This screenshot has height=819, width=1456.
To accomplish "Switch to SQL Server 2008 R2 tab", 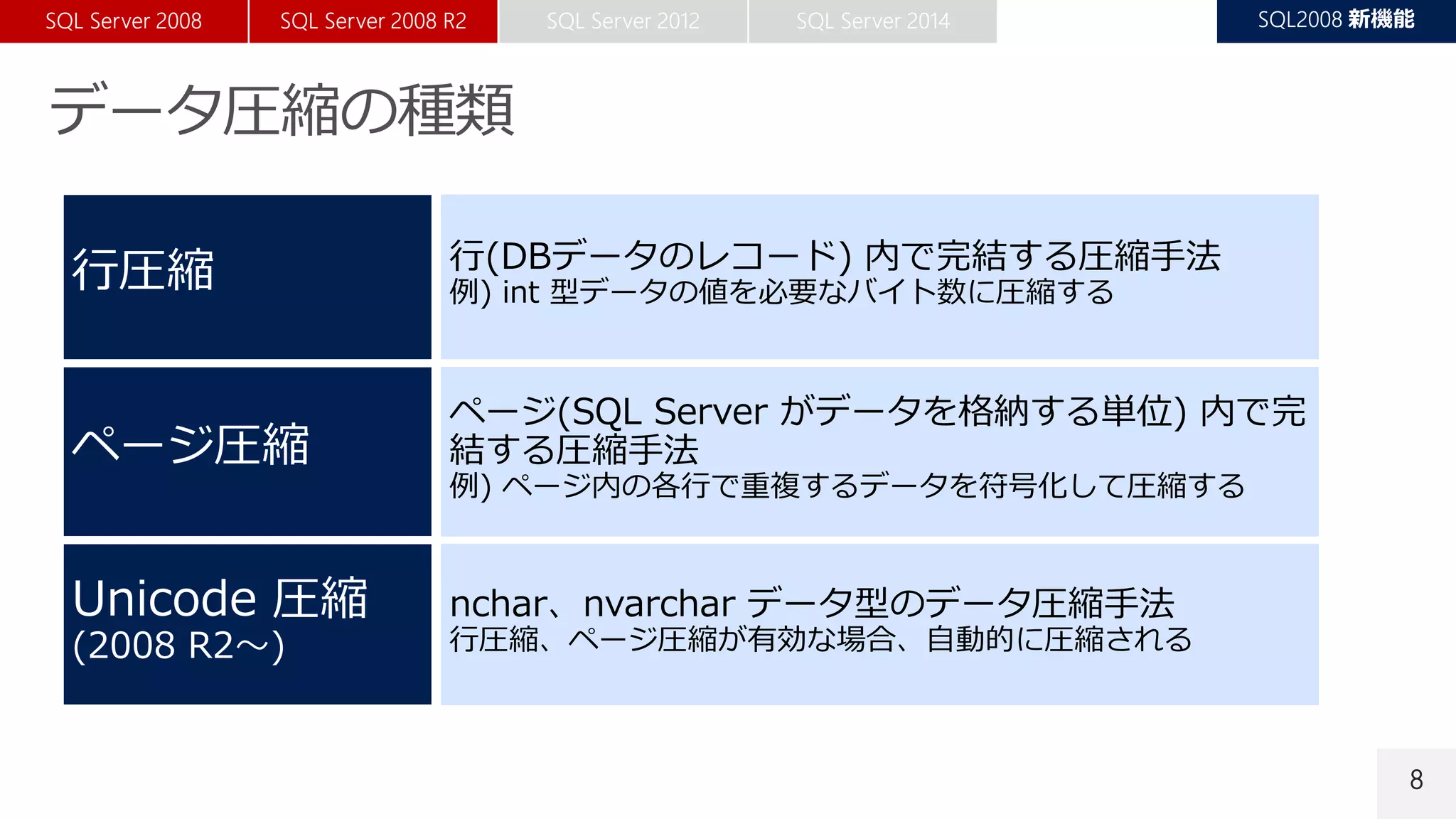I will (373, 21).
